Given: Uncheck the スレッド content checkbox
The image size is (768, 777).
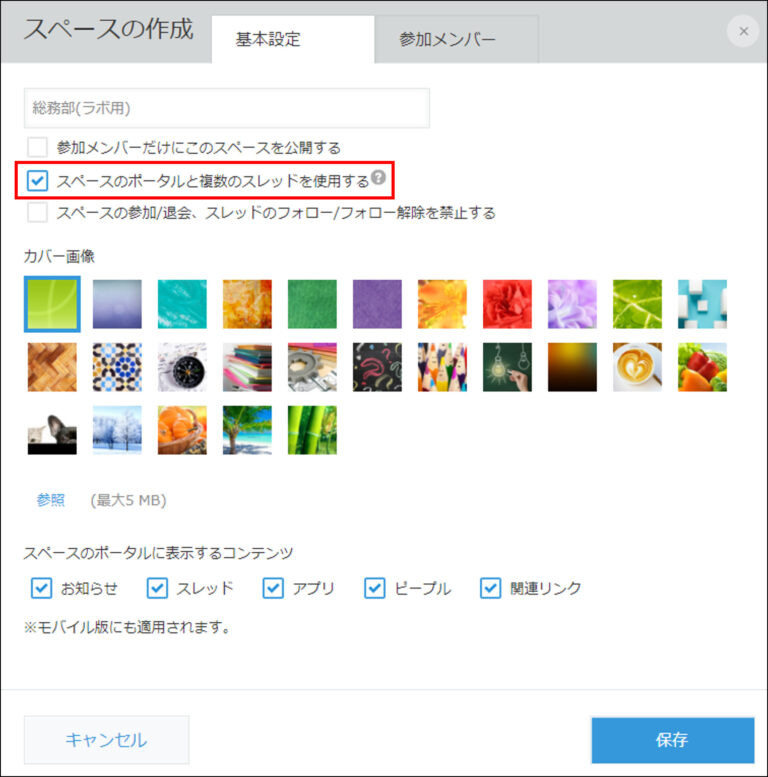Looking at the screenshot, I should [157, 588].
